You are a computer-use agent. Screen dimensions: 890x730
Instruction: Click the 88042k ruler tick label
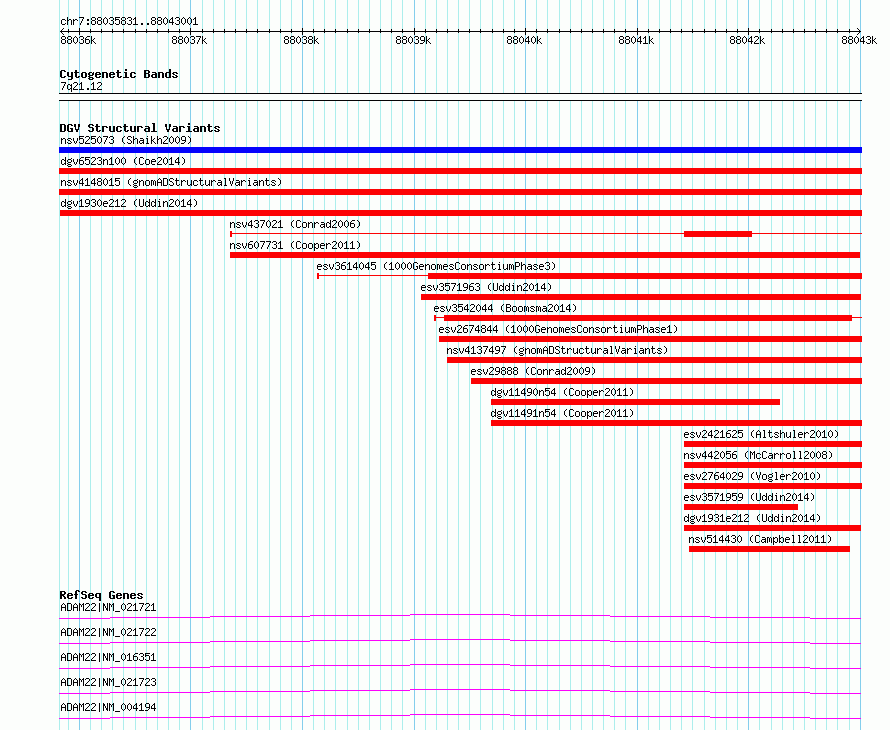pos(747,40)
